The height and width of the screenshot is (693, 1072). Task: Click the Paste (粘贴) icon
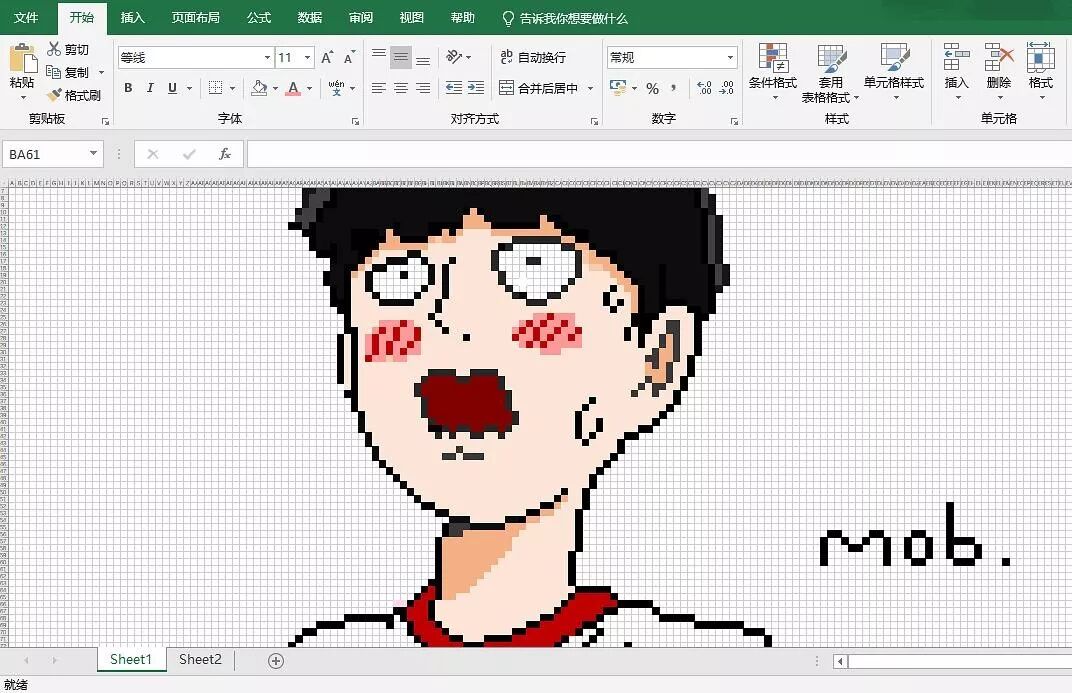pos(23,59)
